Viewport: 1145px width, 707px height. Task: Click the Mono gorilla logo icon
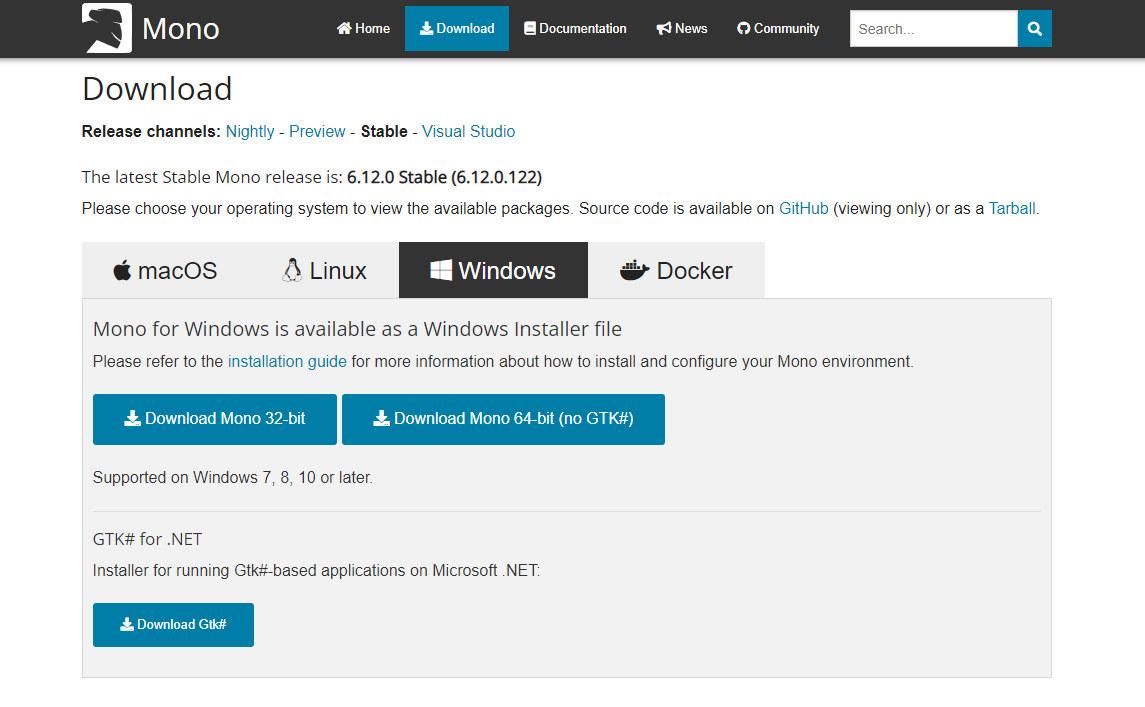tap(107, 28)
